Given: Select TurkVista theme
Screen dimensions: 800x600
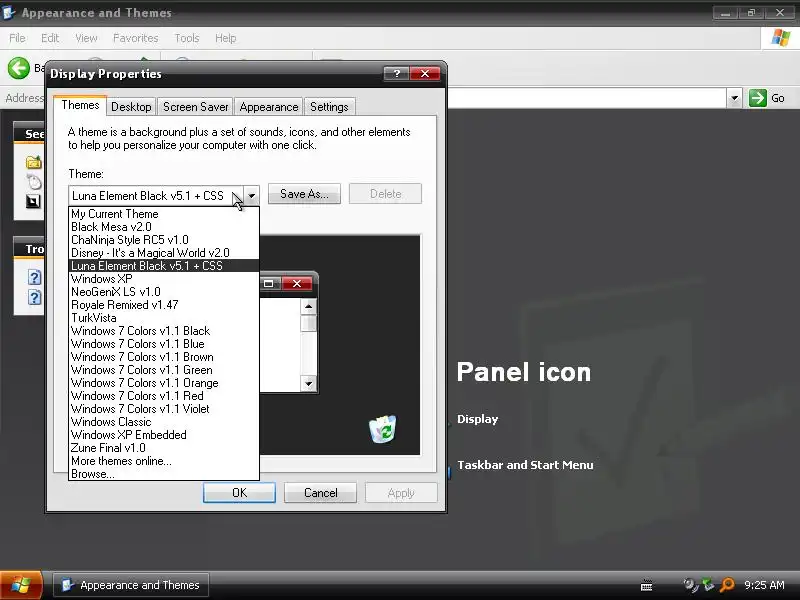Looking at the screenshot, I should point(164,318).
